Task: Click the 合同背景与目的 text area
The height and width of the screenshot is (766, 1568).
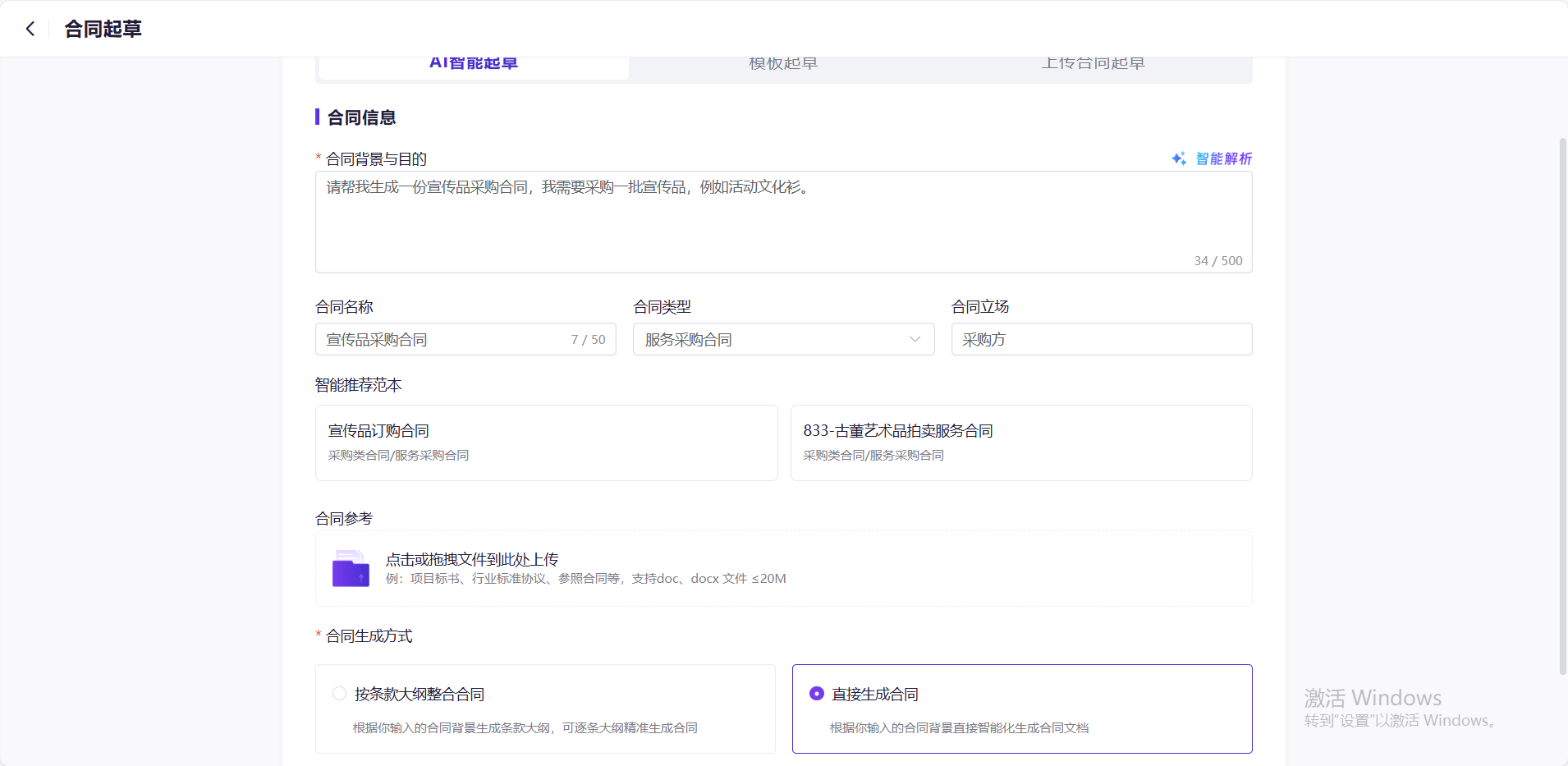Action: 783,222
